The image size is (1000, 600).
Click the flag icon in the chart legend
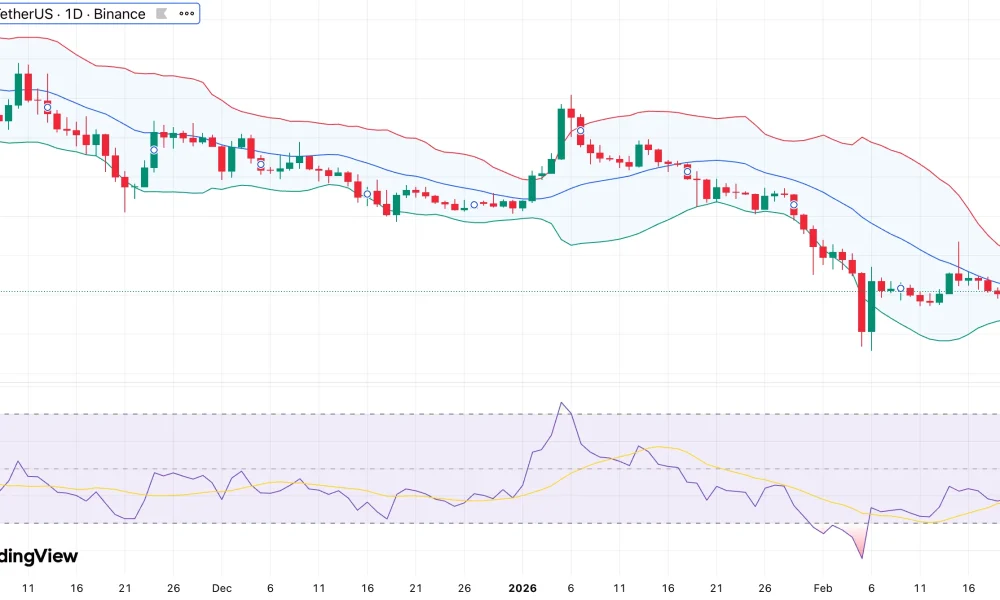pyautogui.click(x=164, y=14)
